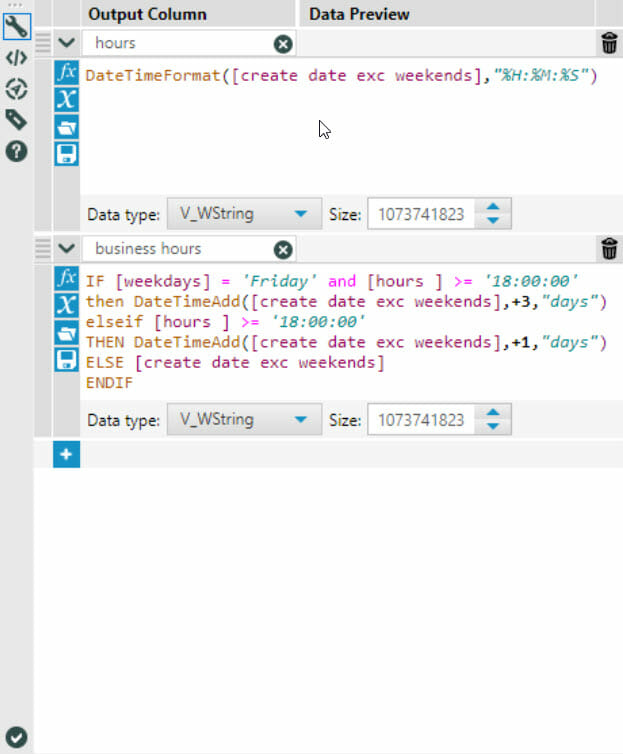
Task: Open columns and constants for business hours expression
Action: click(66, 305)
